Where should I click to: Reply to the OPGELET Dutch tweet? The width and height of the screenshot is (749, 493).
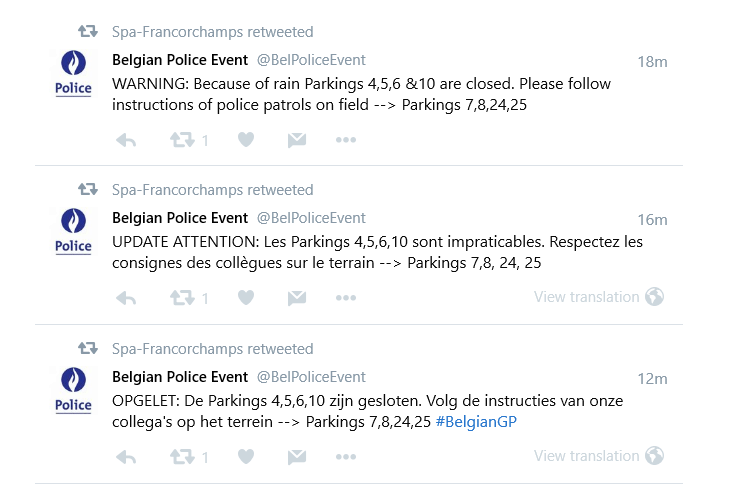[x=126, y=457]
